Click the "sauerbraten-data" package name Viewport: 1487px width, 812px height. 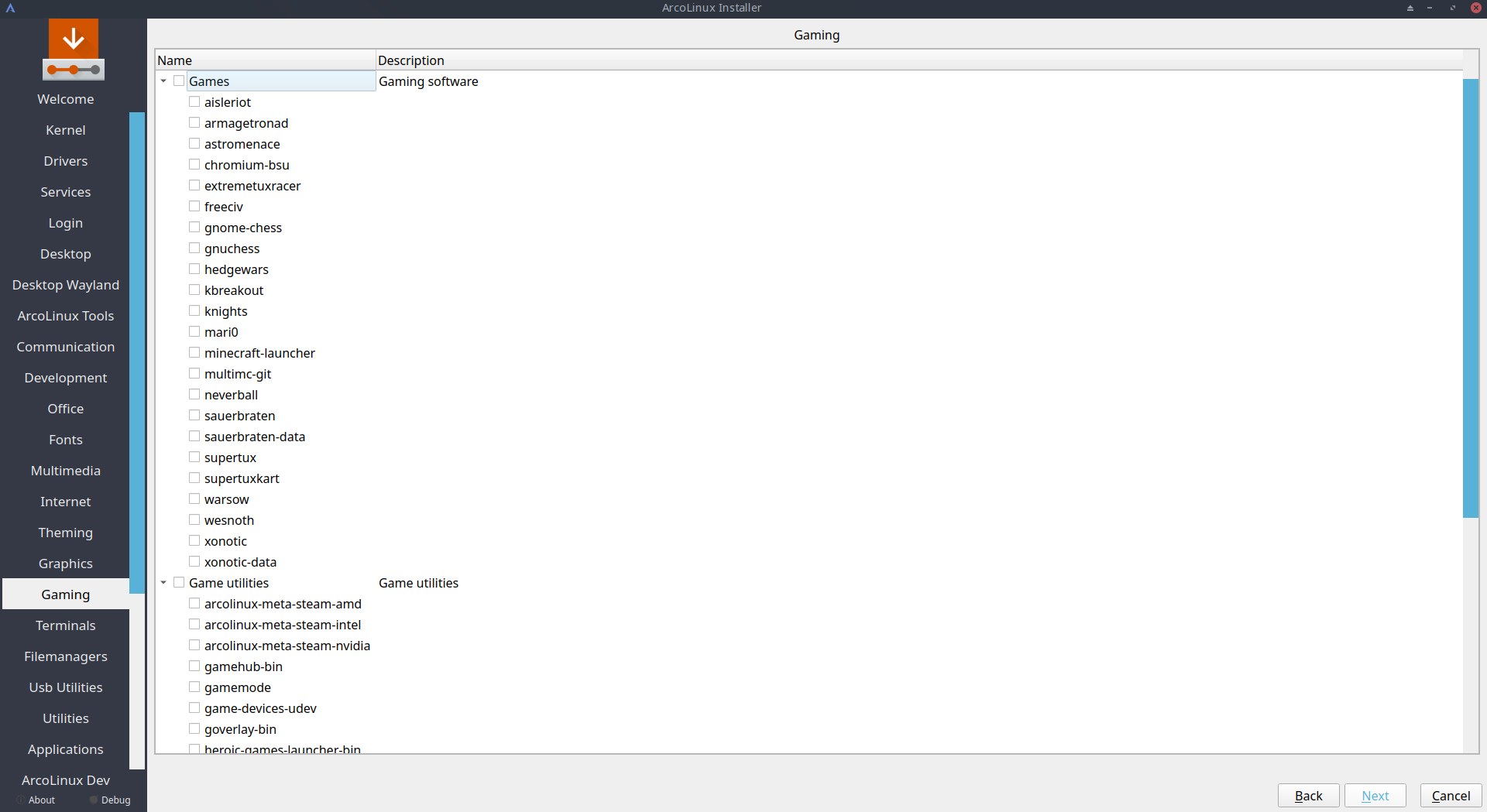click(x=255, y=437)
